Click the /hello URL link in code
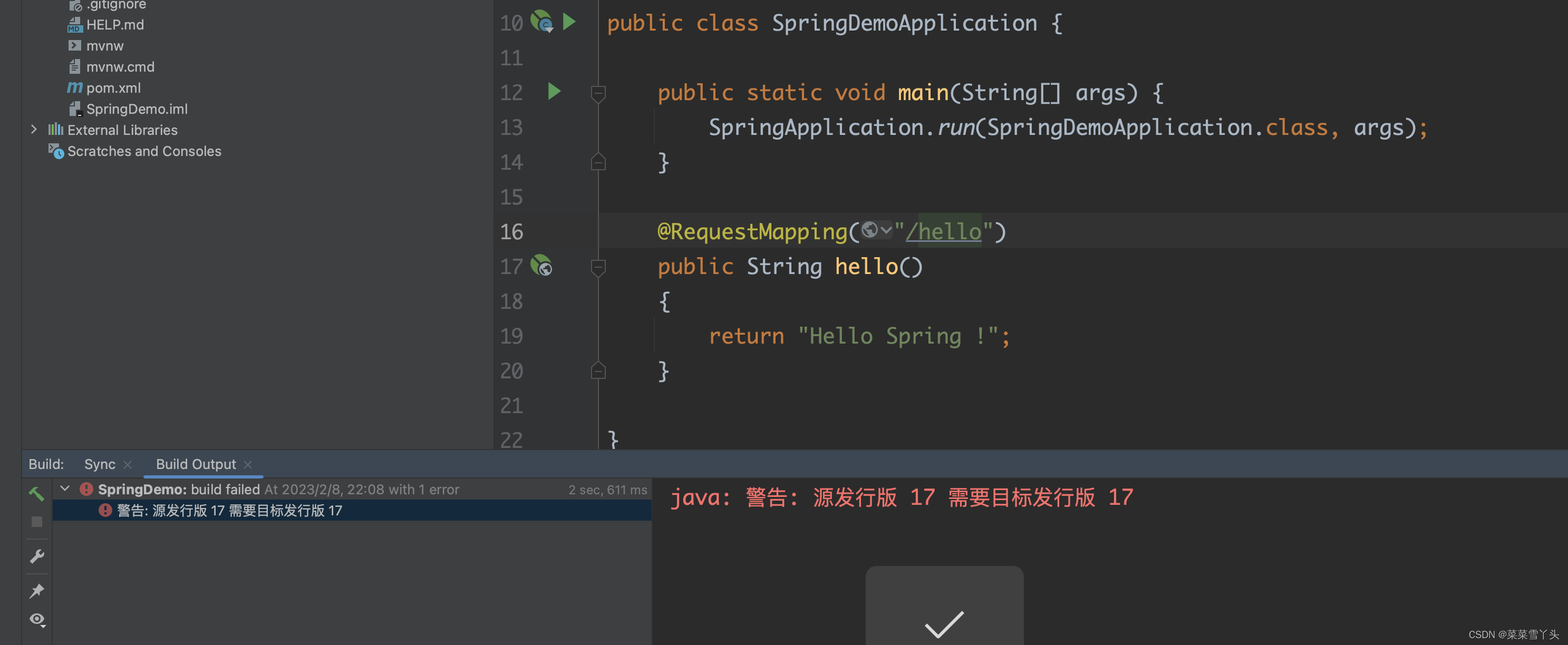 point(943,232)
